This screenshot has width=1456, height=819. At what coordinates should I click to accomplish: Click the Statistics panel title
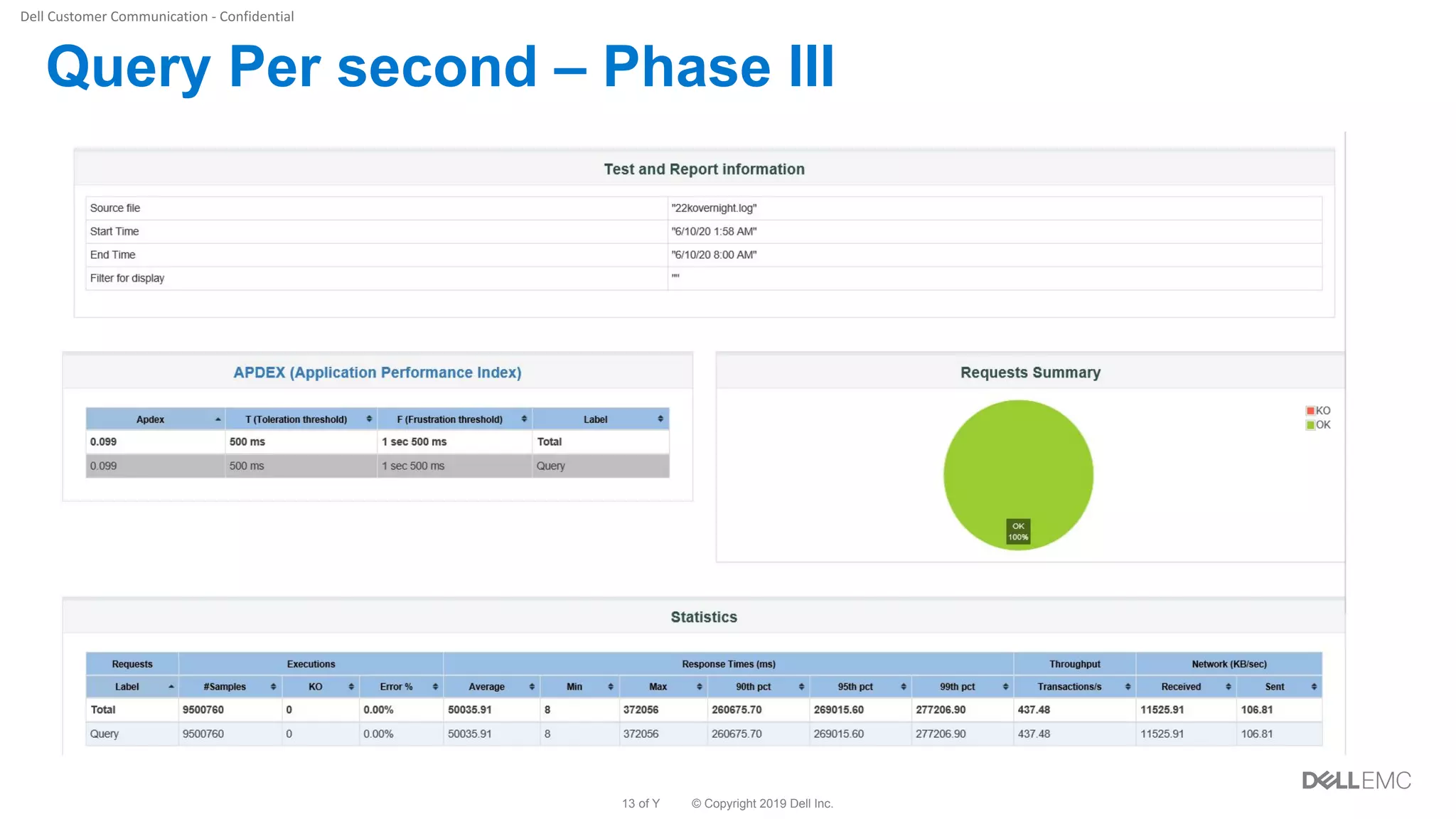click(x=704, y=617)
